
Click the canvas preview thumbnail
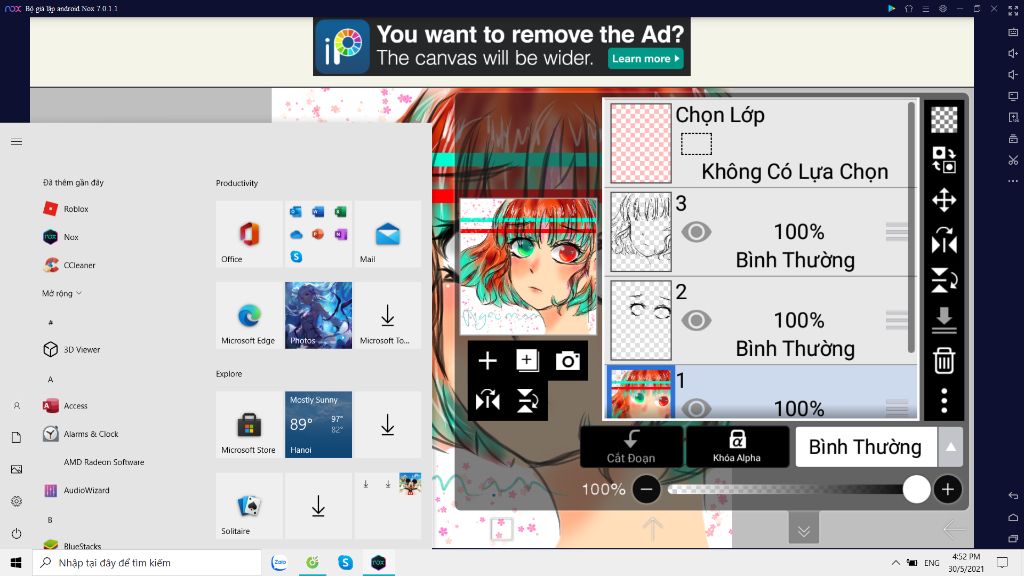[x=528, y=266]
